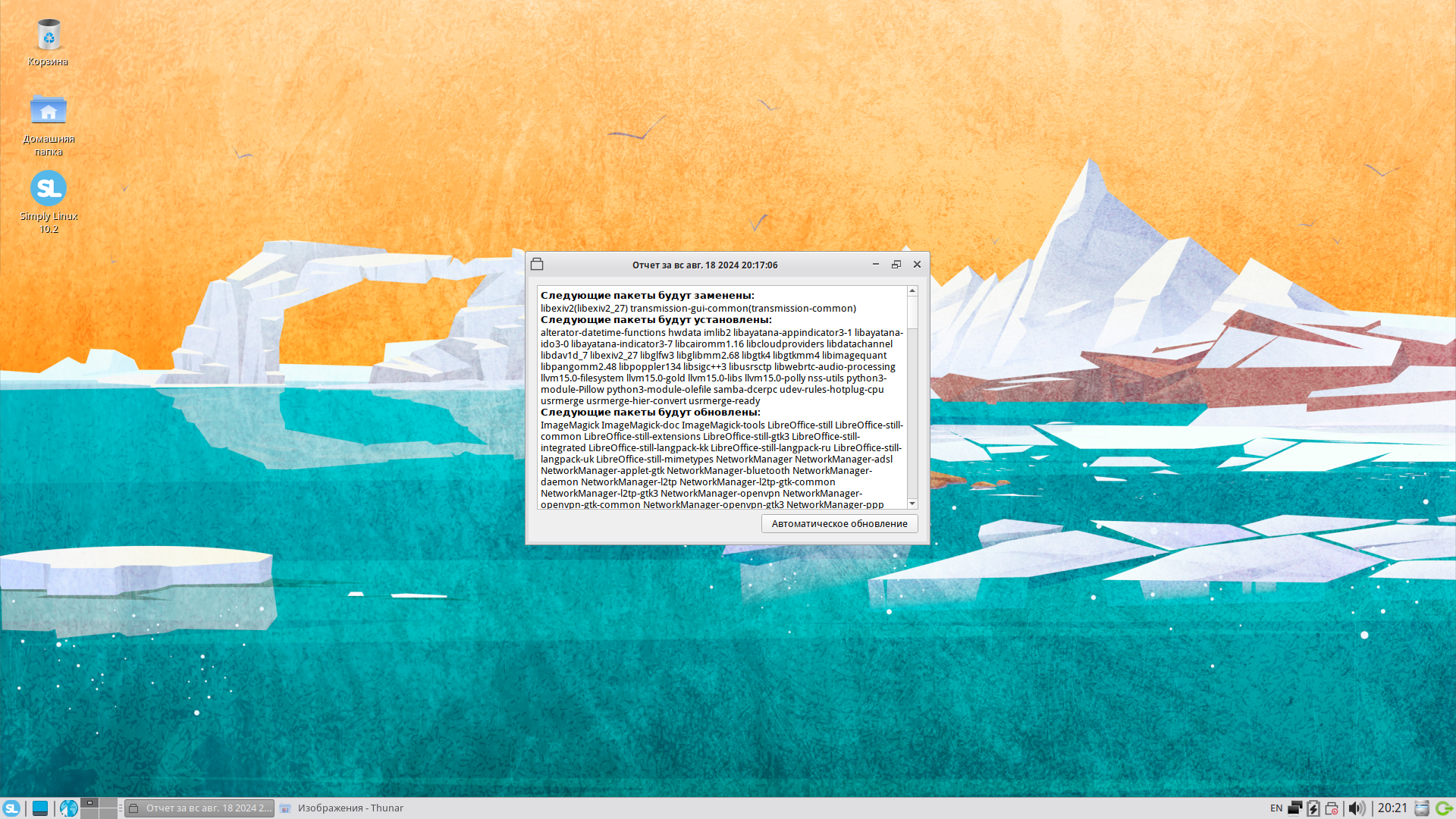Click the show desktop panel icon
This screenshot has width=1456, height=819.
[40, 808]
